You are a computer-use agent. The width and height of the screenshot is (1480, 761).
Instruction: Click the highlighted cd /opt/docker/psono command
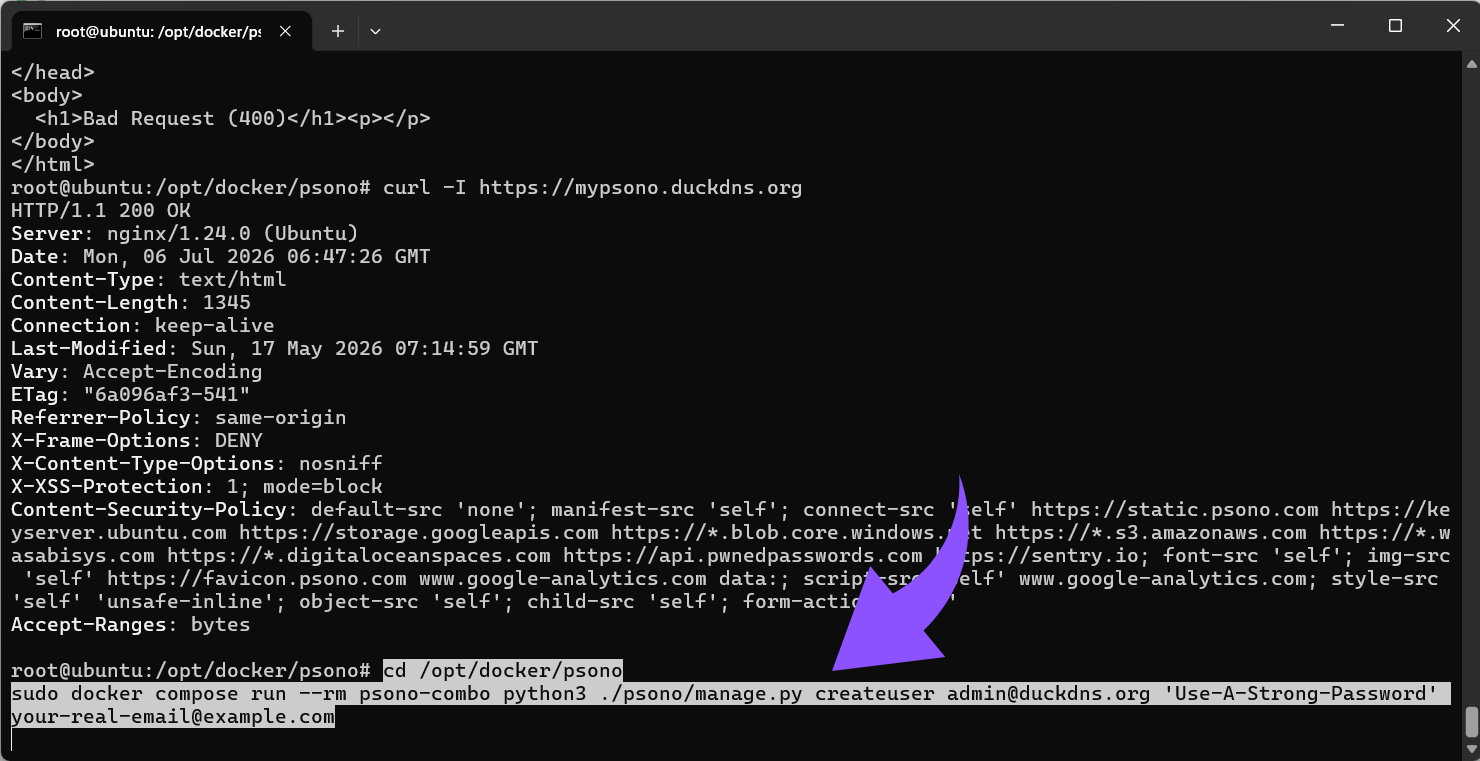(x=503, y=670)
